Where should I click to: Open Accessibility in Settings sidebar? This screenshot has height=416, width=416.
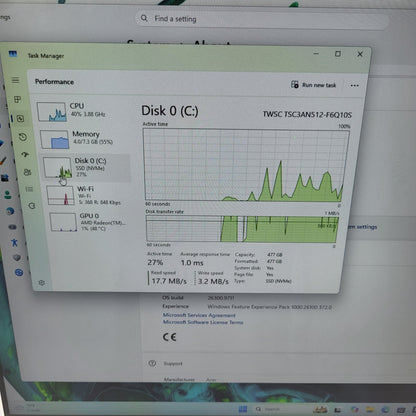tap(14, 242)
